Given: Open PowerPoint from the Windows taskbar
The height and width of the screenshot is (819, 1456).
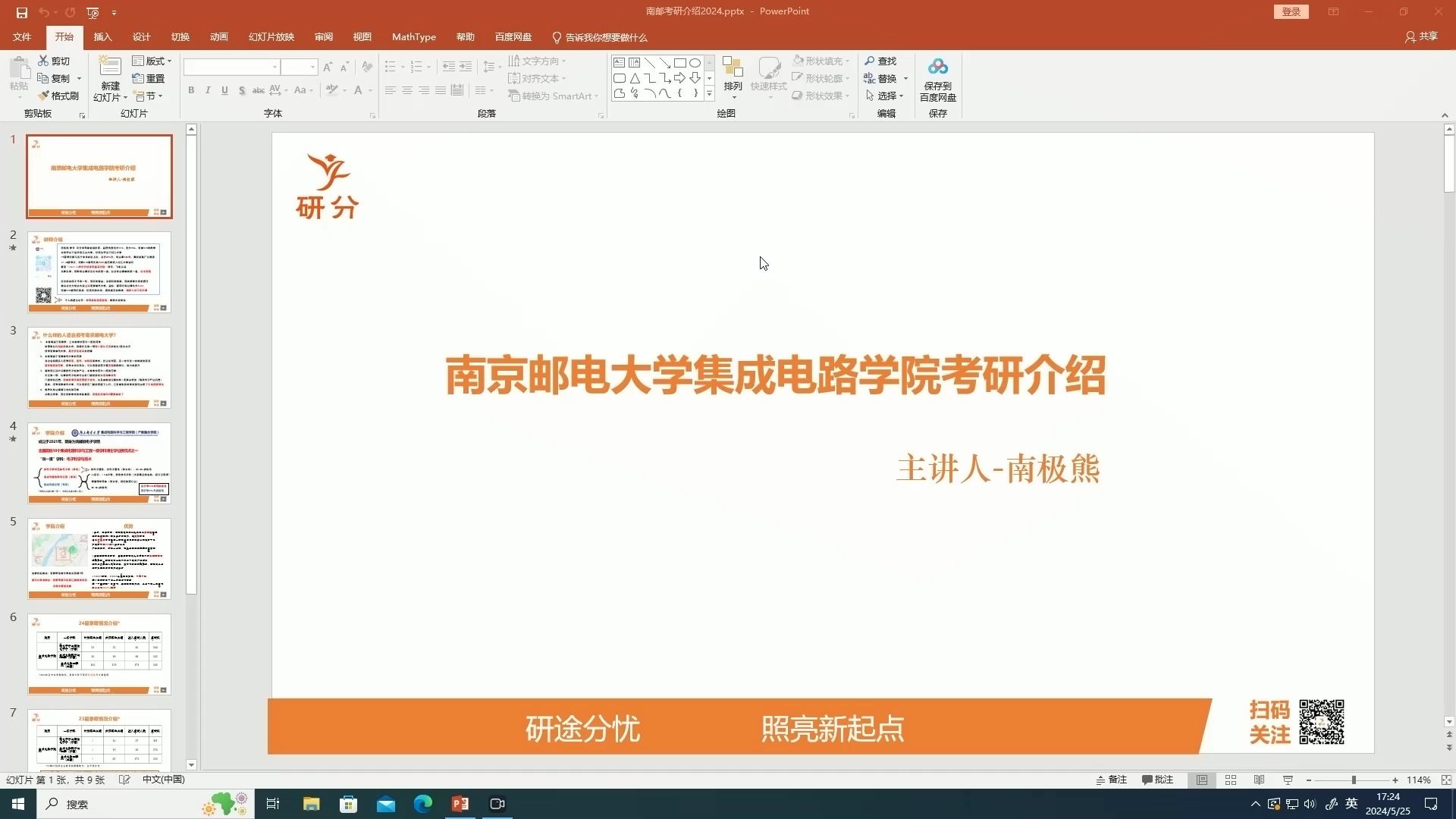Looking at the screenshot, I should (460, 804).
